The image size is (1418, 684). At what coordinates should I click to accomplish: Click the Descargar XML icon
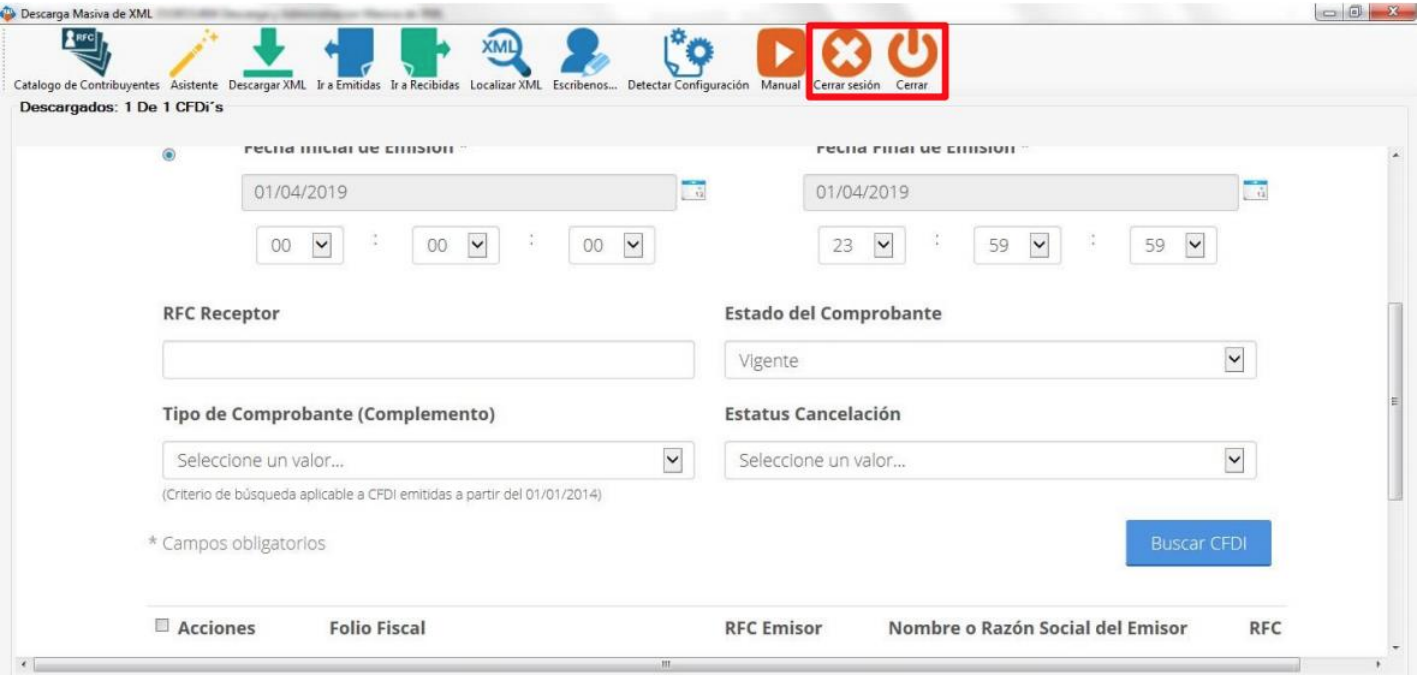pos(267,53)
